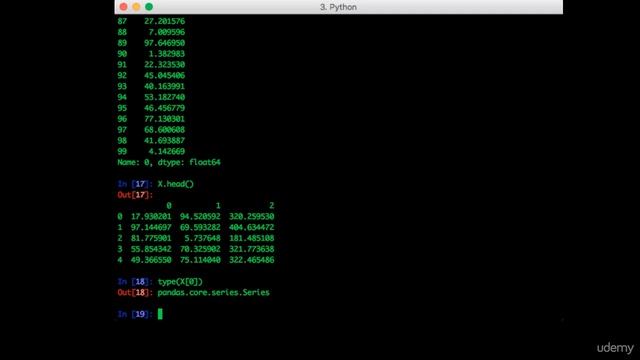Place cursor at the In [19] prompt
The width and height of the screenshot is (640, 360).
pyautogui.click(x=160, y=314)
